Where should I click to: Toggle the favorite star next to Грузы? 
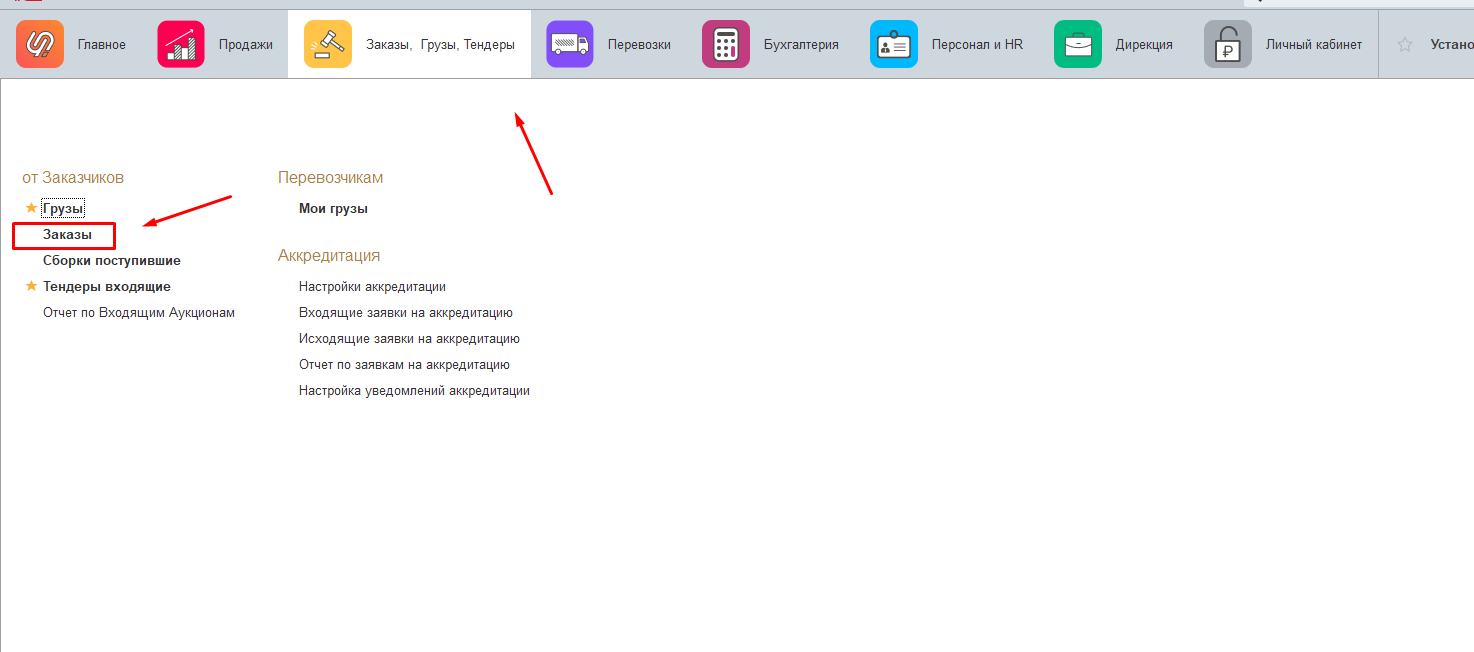click(31, 208)
